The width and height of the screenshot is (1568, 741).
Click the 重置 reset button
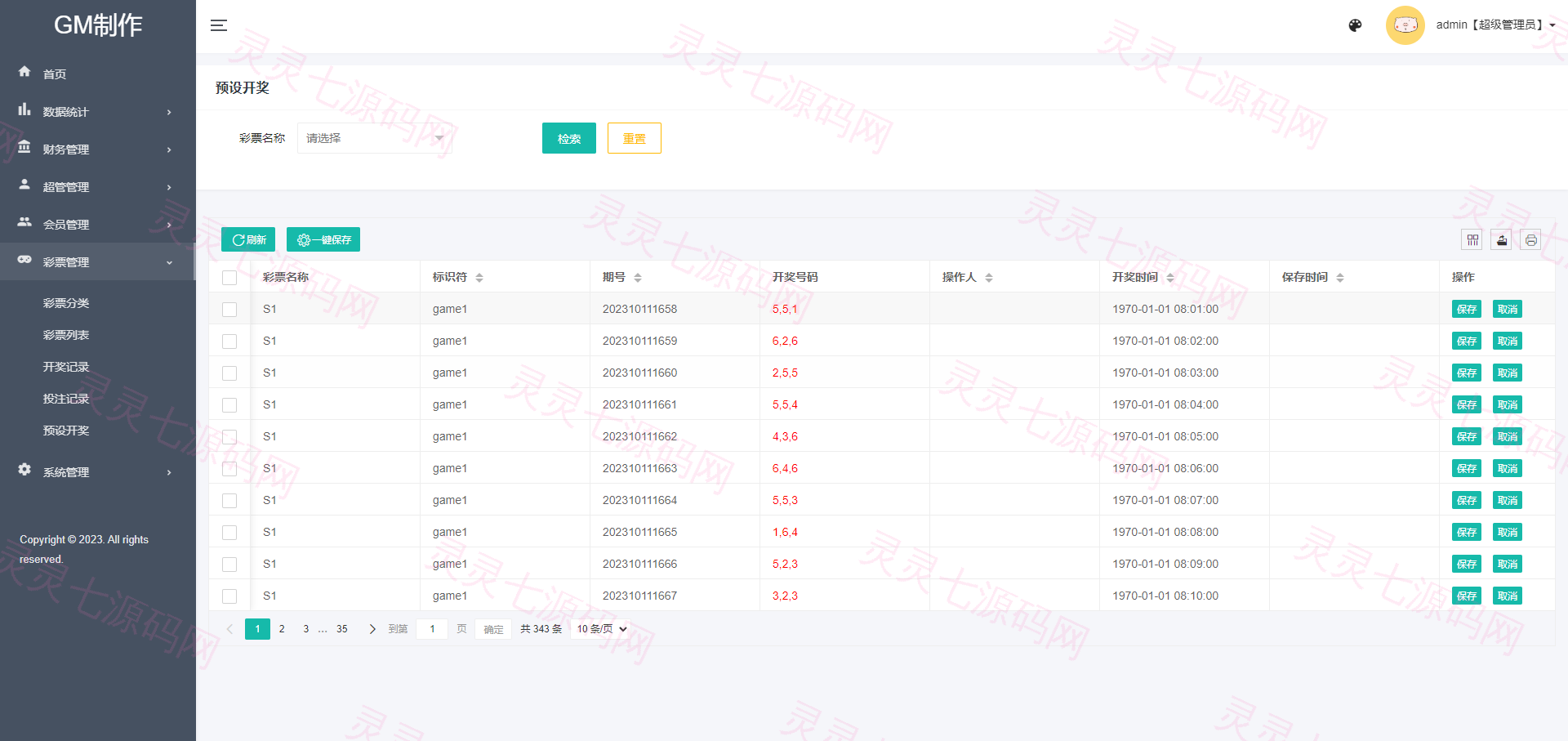[x=635, y=138]
